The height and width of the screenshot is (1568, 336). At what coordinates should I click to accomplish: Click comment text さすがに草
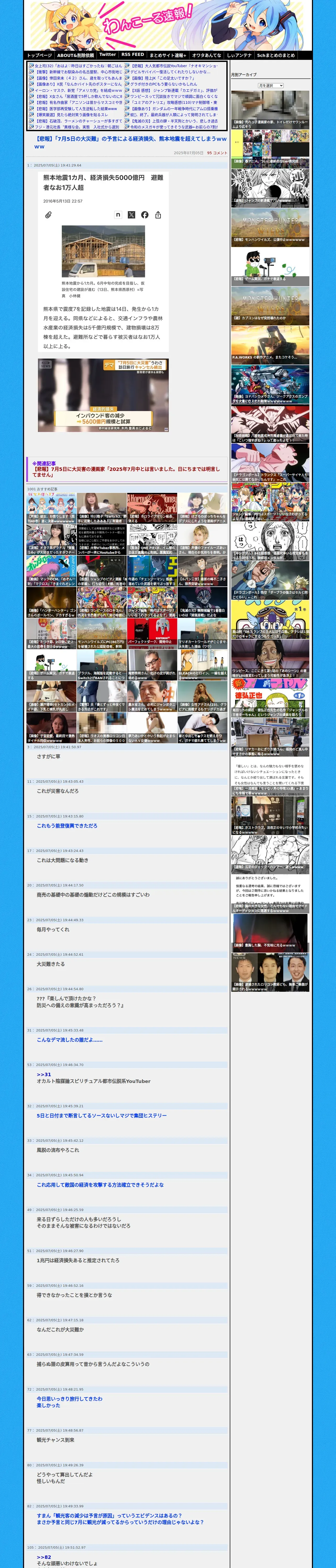pyautogui.click(x=48, y=757)
